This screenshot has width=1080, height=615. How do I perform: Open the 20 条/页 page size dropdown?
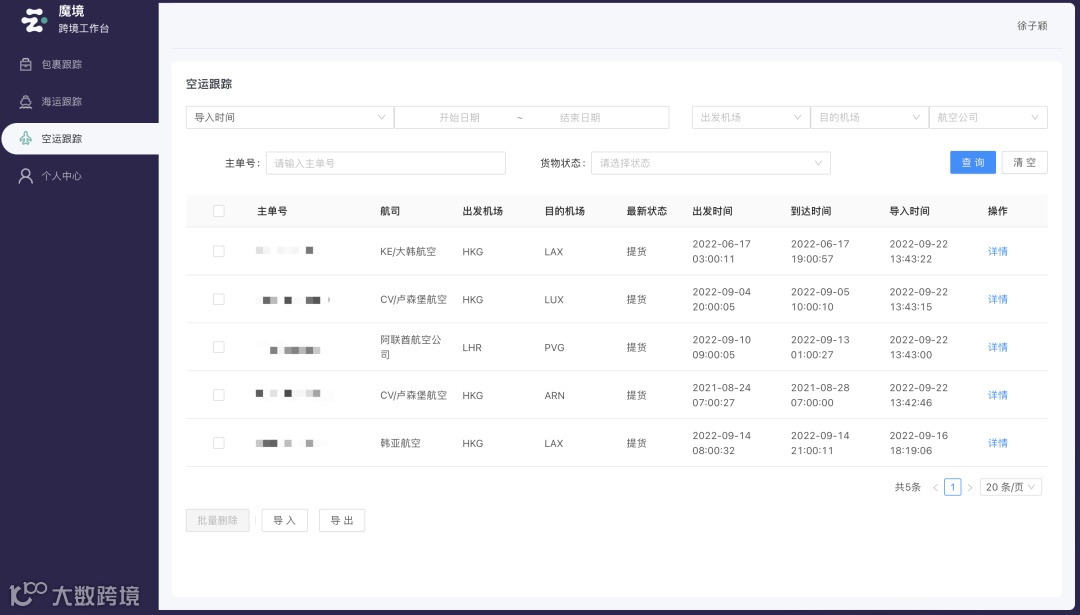coord(1010,487)
